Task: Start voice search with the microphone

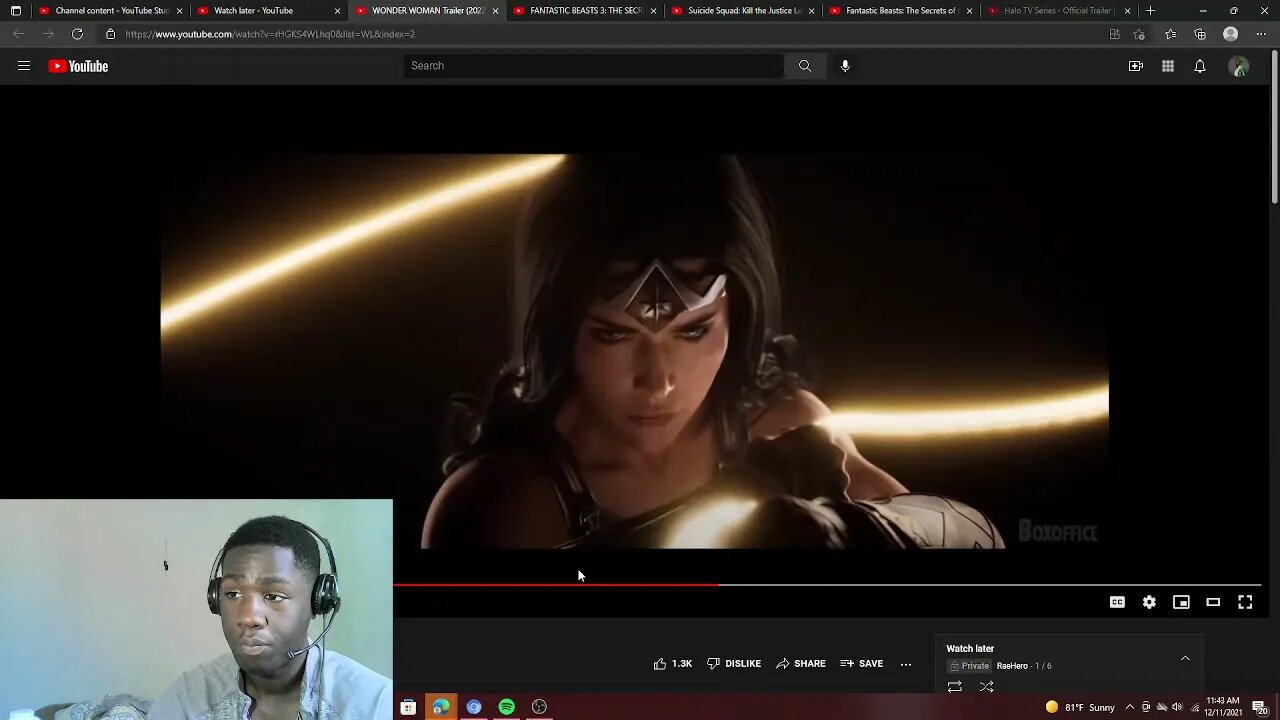Action: click(x=845, y=66)
